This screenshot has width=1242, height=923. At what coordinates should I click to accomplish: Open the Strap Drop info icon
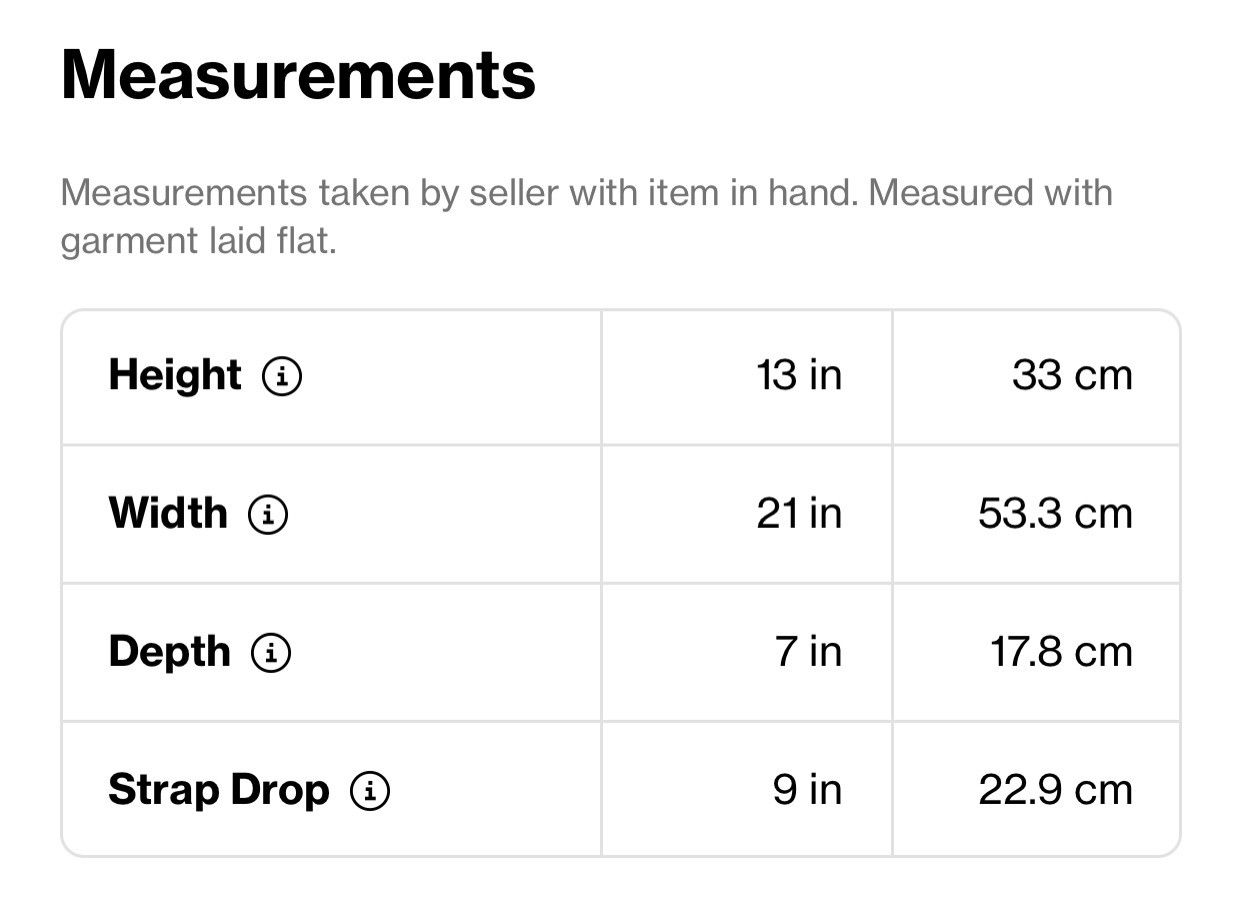coord(370,791)
